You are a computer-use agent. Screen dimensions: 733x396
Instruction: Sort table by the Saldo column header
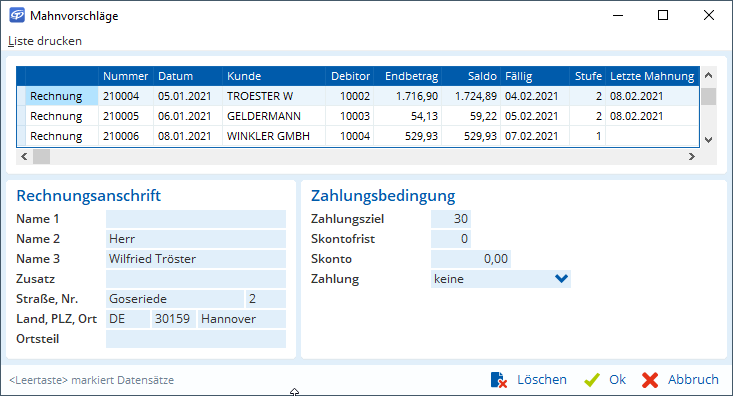471,76
